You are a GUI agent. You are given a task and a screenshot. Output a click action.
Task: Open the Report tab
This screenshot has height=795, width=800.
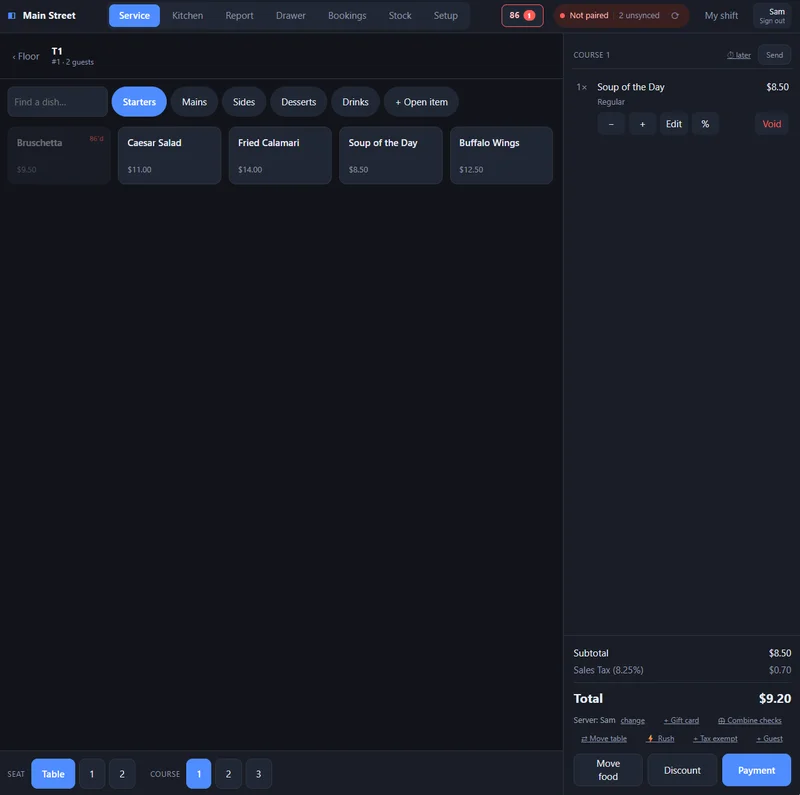tap(239, 16)
